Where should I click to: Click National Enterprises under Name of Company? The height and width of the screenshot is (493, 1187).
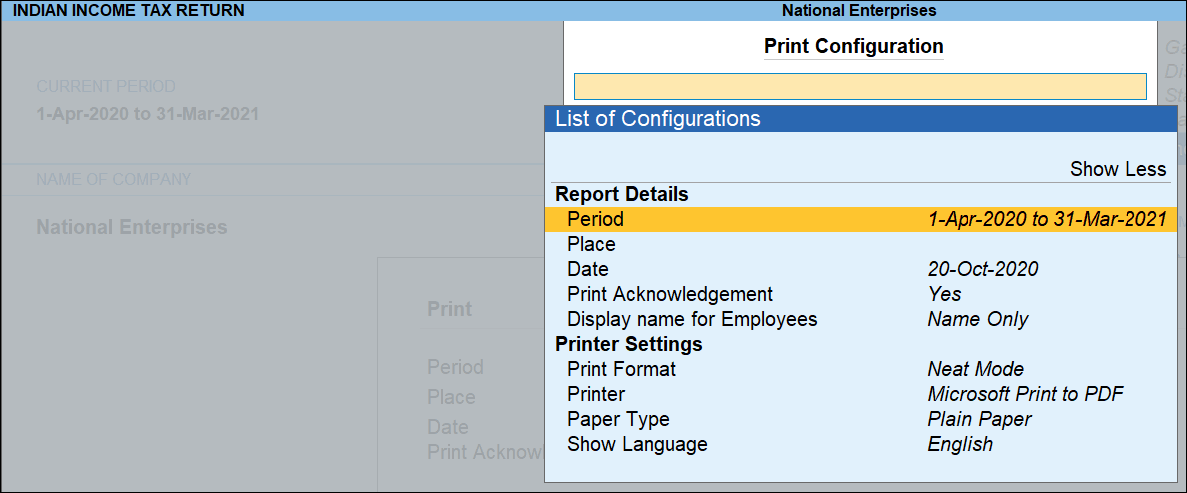pos(131,227)
